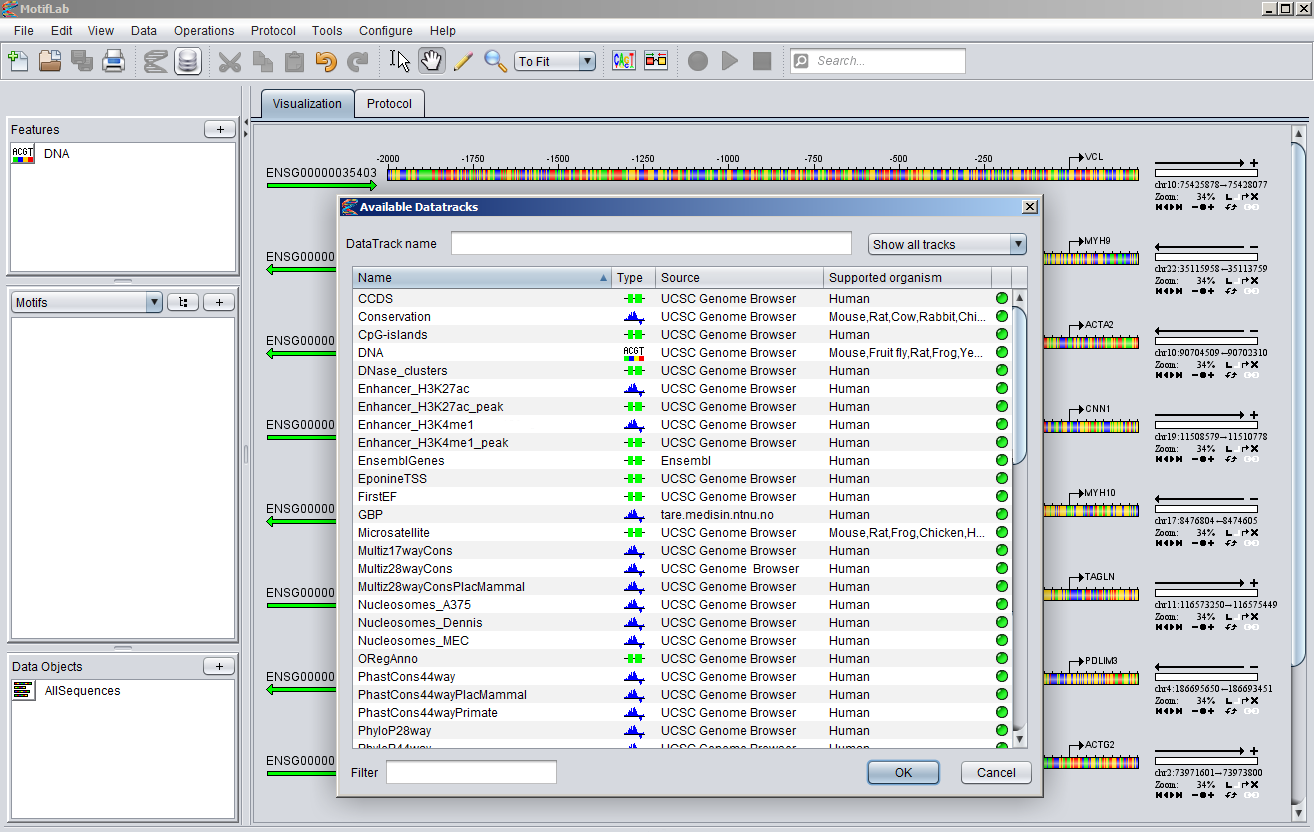Select the GBP datatrack row
This screenshot has height=832, width=1314.
682,514
